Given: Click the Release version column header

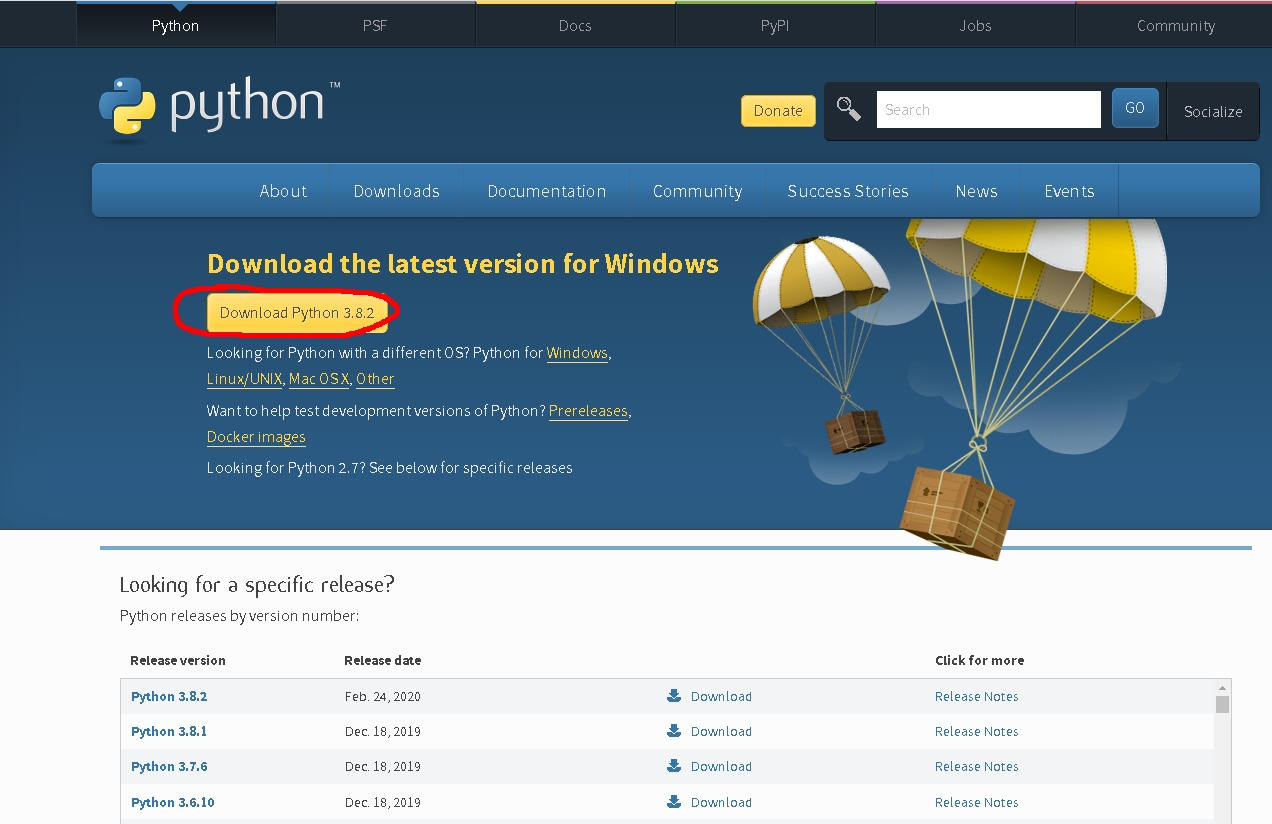Looking at the screenshot, I should tap(178, 660).
